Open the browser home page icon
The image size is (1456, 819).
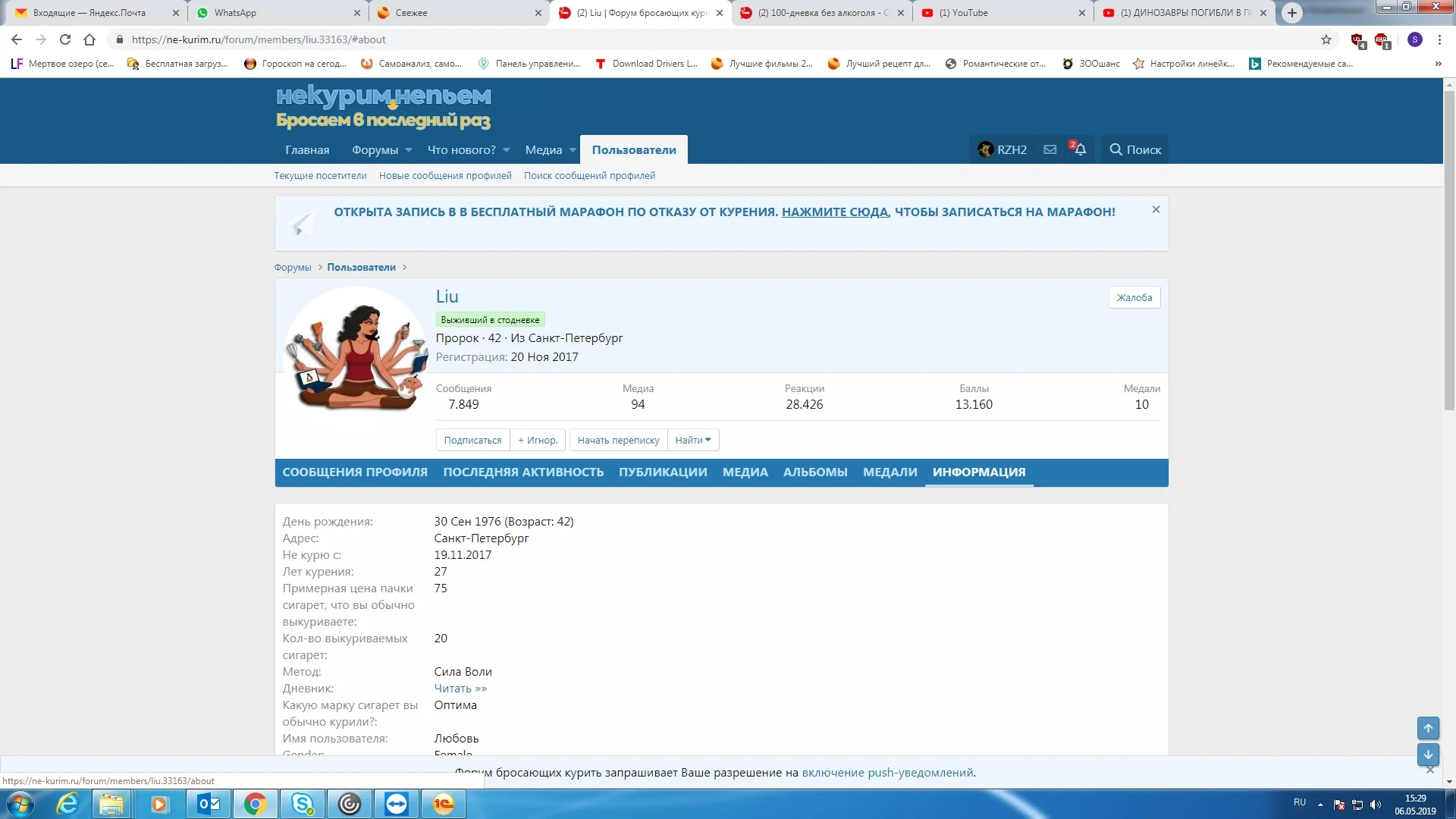point(89,39)
